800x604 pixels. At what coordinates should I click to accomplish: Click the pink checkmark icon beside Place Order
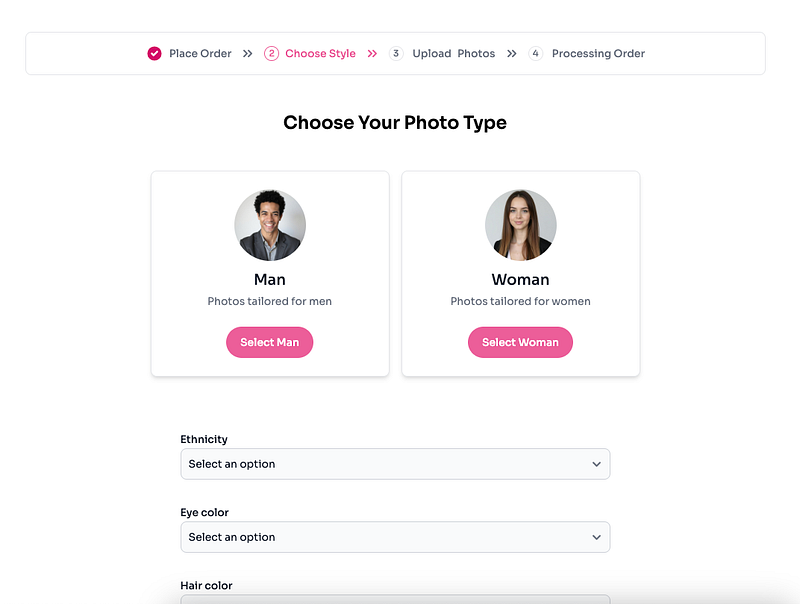[155, 54]
